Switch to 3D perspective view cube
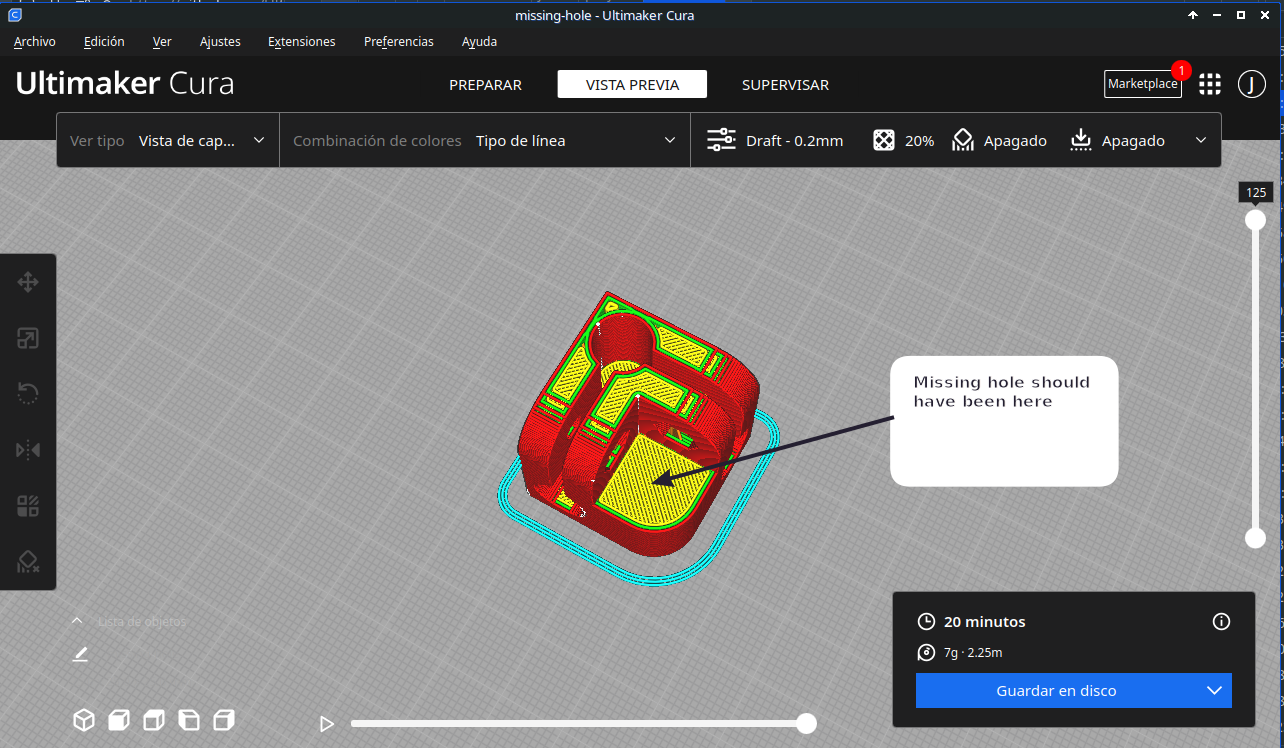 [x=84, y=720]
